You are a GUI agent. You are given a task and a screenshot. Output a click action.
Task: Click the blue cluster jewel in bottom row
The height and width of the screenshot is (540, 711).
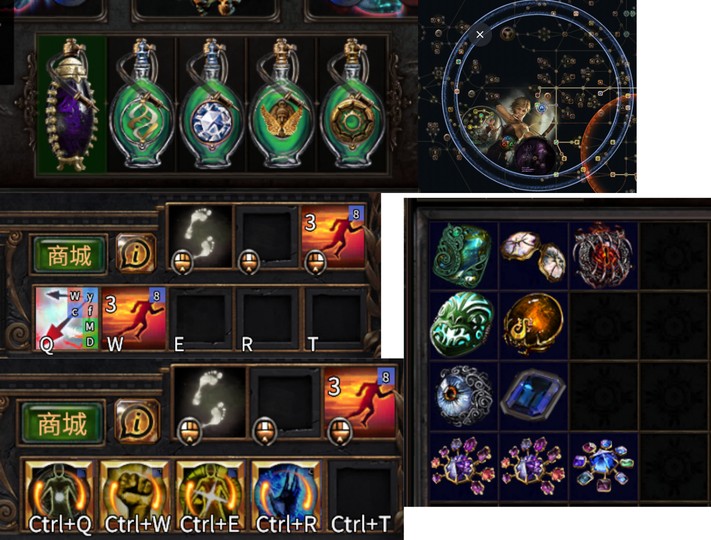click(x=603, y=466)
